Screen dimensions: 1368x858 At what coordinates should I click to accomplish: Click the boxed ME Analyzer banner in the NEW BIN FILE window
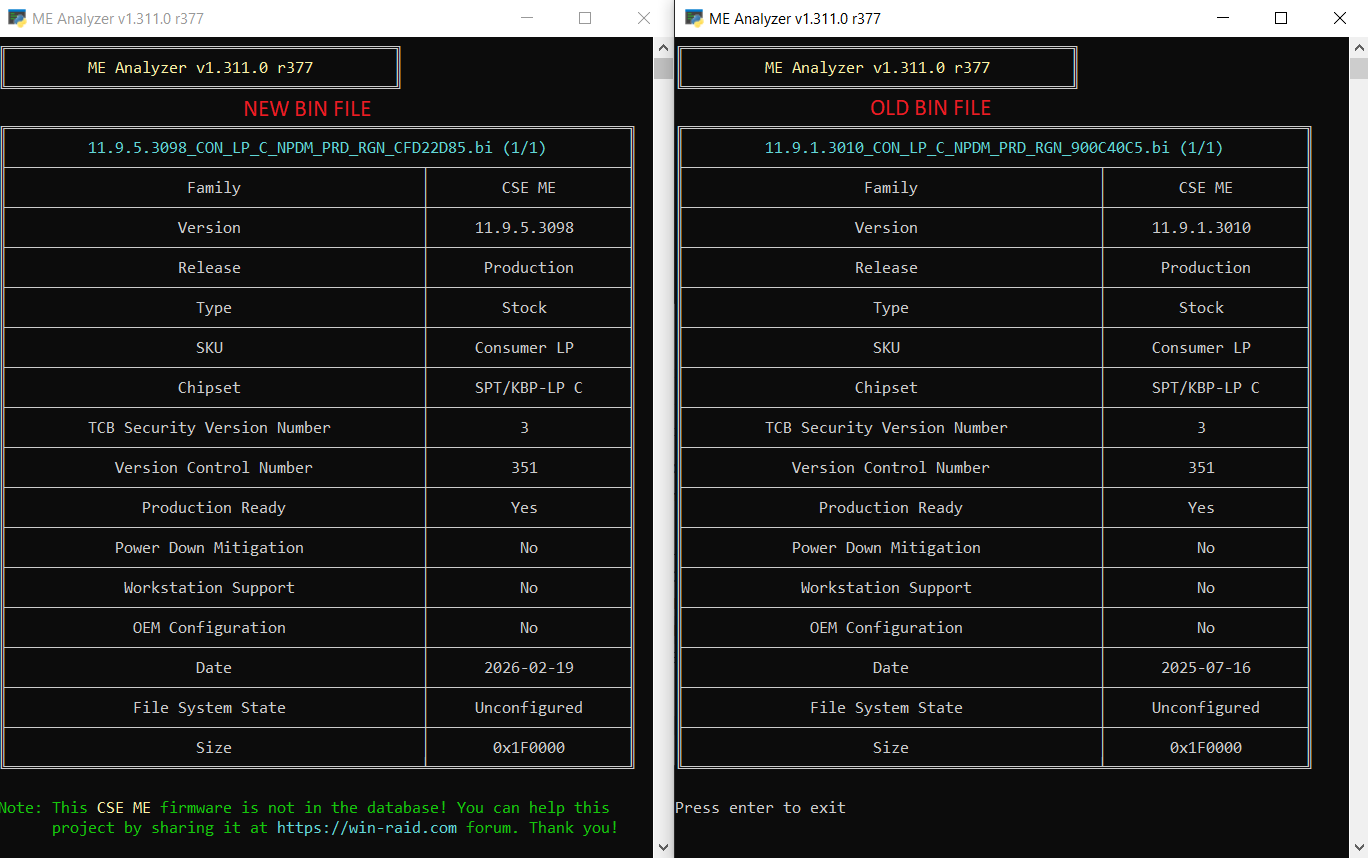coord(200,68)
